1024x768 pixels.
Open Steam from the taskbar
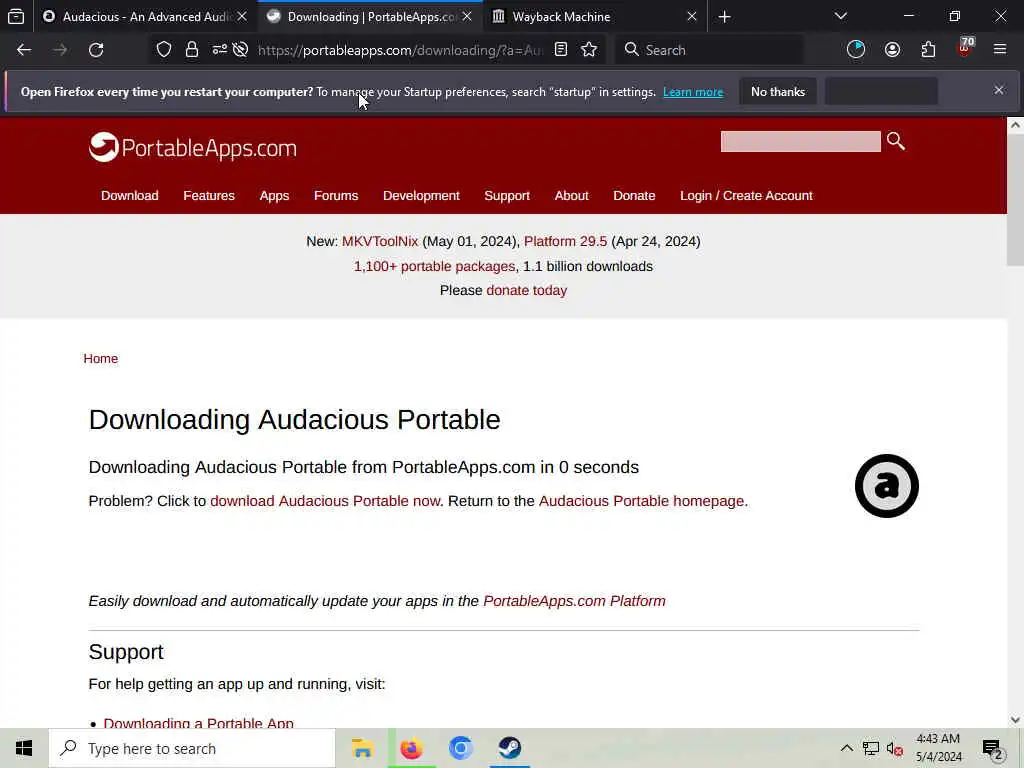coord(509,748)
